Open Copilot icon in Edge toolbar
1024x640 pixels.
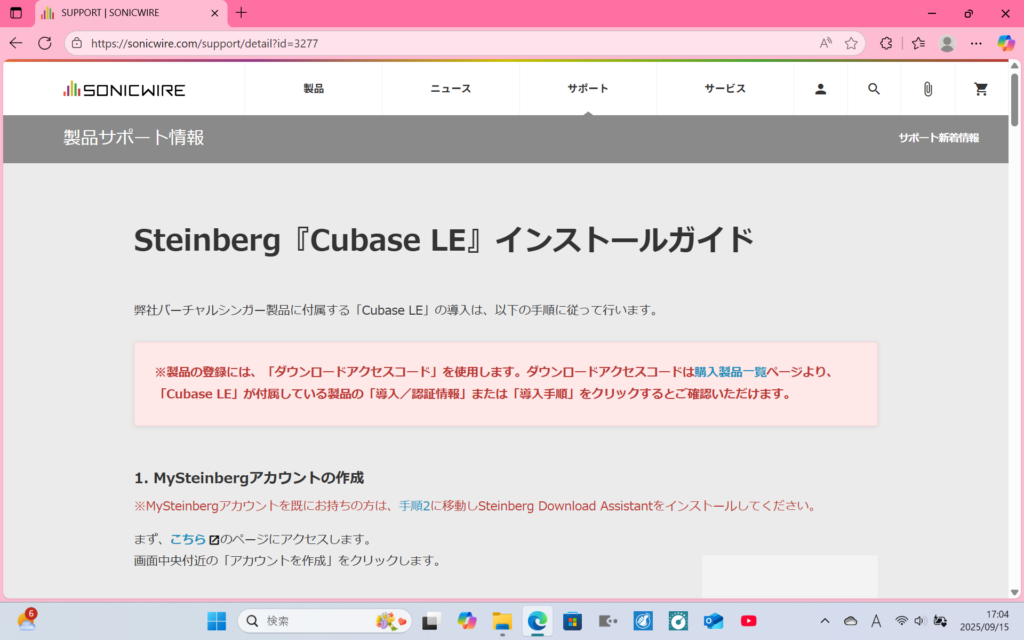[1006, 44]
